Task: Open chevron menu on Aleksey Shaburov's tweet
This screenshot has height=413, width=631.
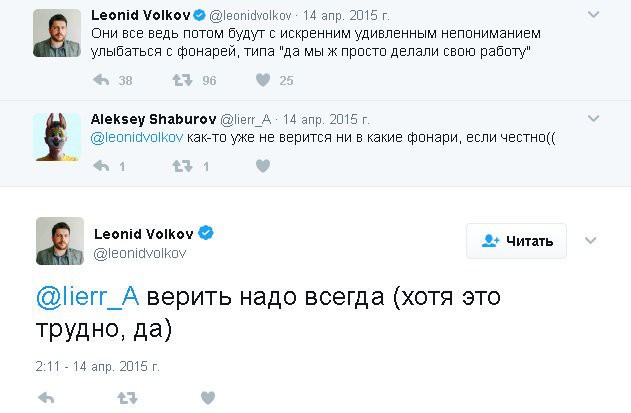Action: (x=594, y=118)
